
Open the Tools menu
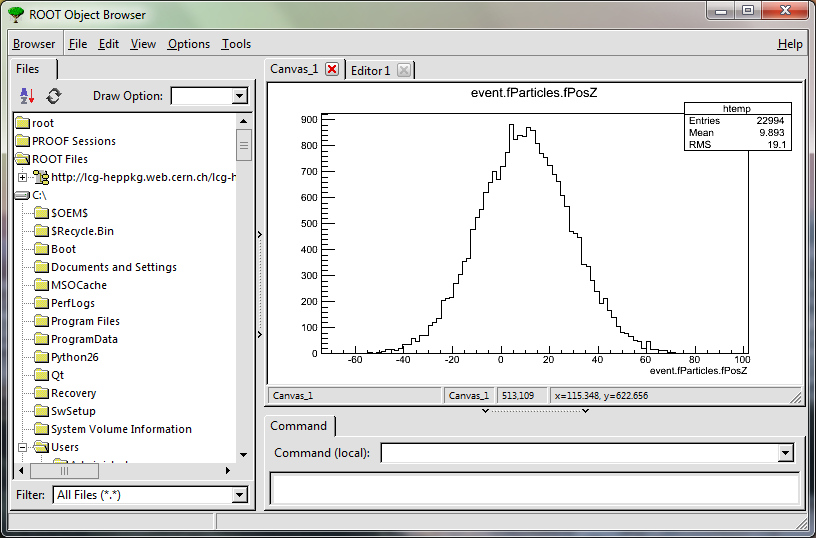click(236, 44)
